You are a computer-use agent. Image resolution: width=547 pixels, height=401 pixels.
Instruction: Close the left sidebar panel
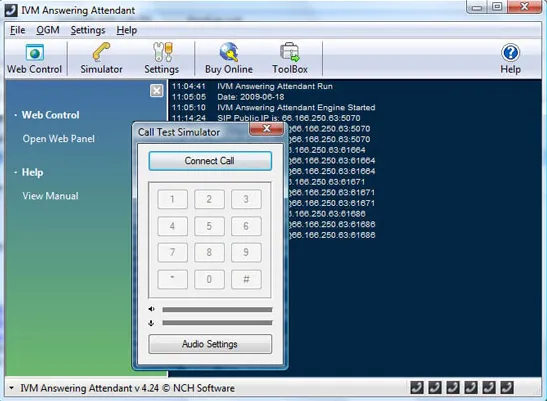click(157, 91)
